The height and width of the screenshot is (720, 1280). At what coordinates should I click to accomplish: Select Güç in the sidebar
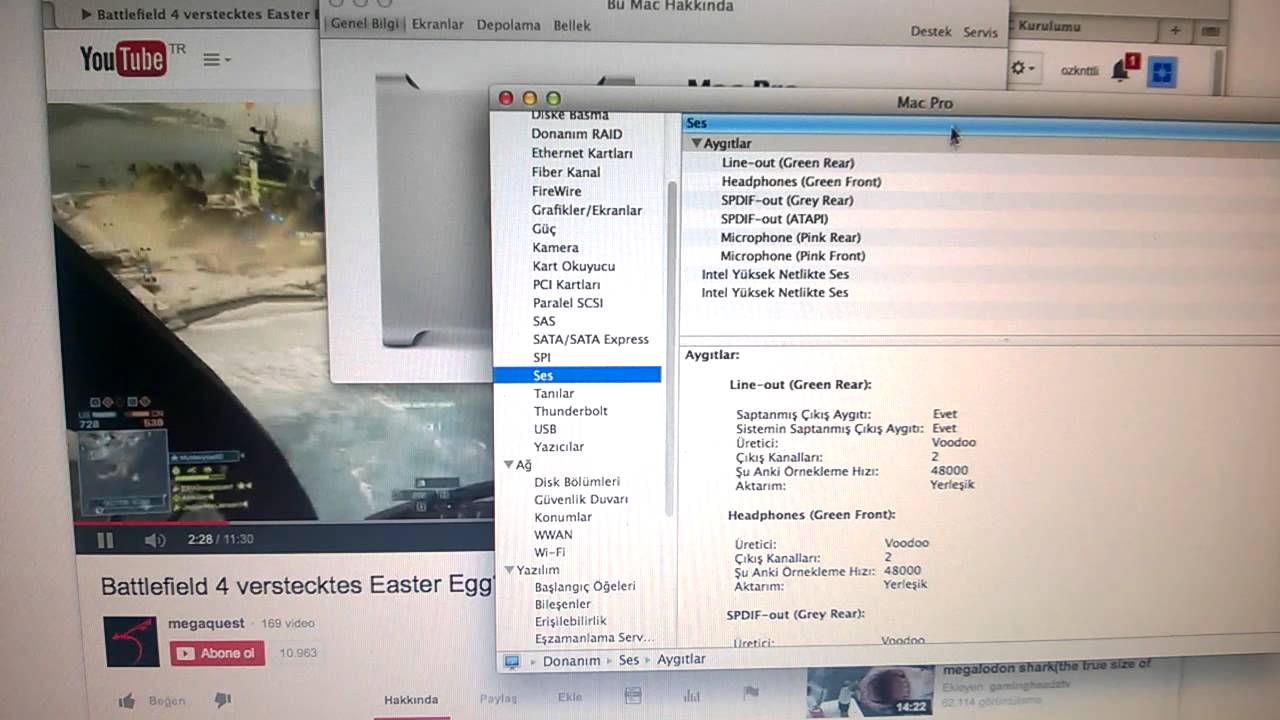click(x=544, y=229)
